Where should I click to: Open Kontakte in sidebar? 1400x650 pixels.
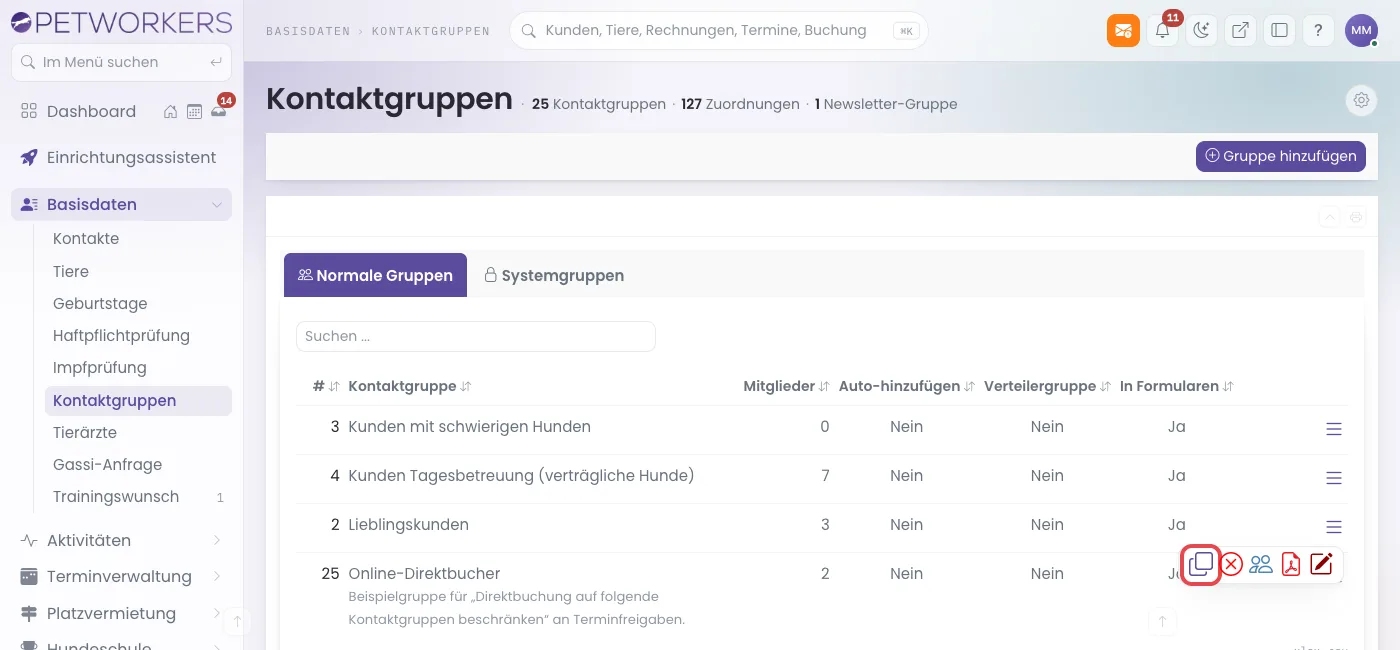[138, 239]
